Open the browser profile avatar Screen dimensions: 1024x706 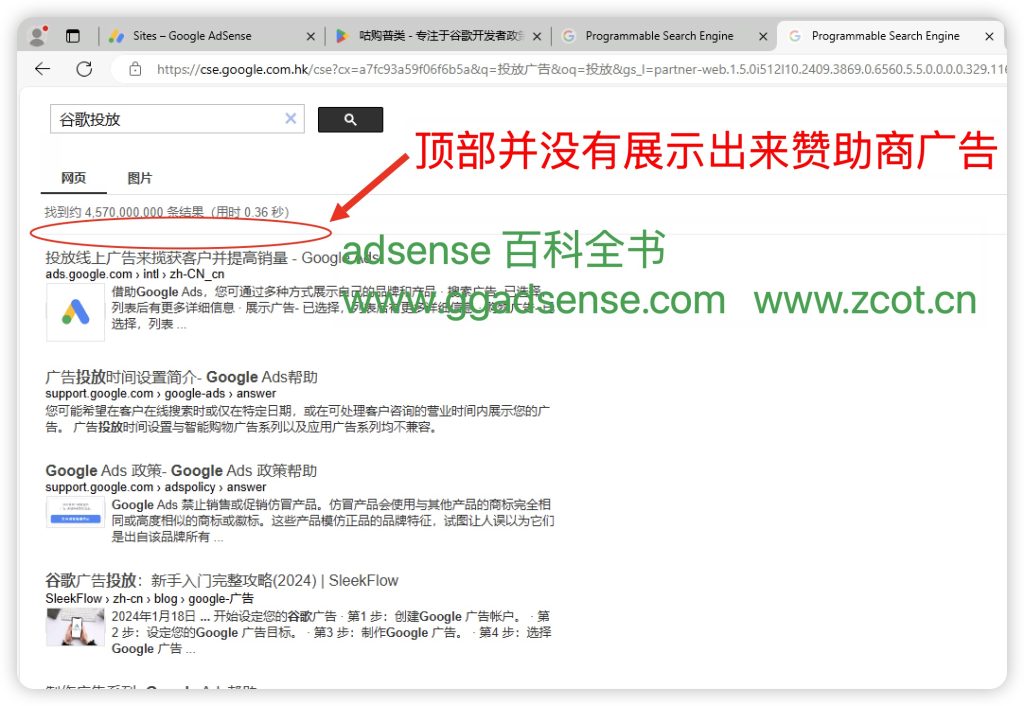[x=39, y=36]
